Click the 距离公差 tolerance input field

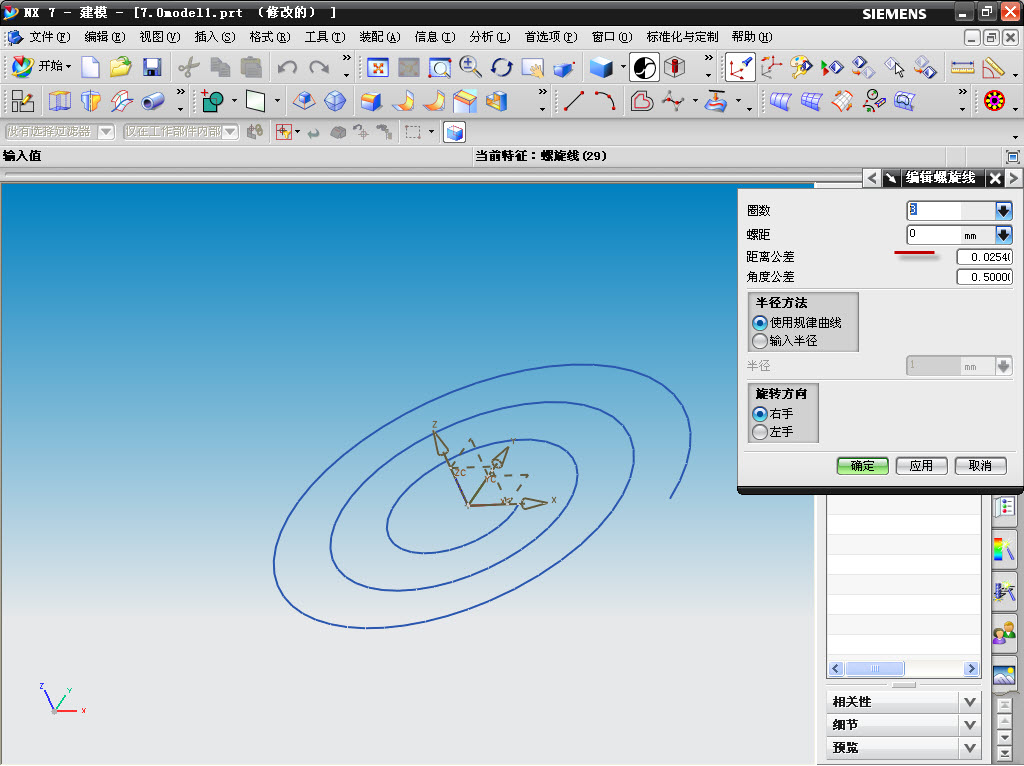984,257
